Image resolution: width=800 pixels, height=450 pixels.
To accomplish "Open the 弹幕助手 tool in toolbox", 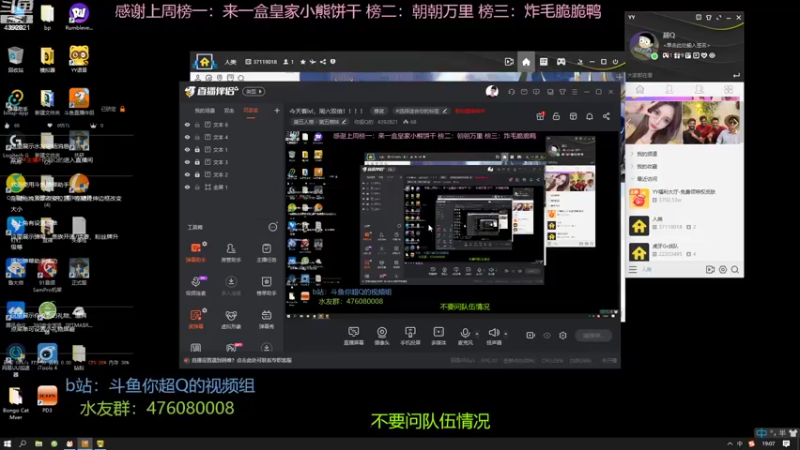I will point(195,252).
